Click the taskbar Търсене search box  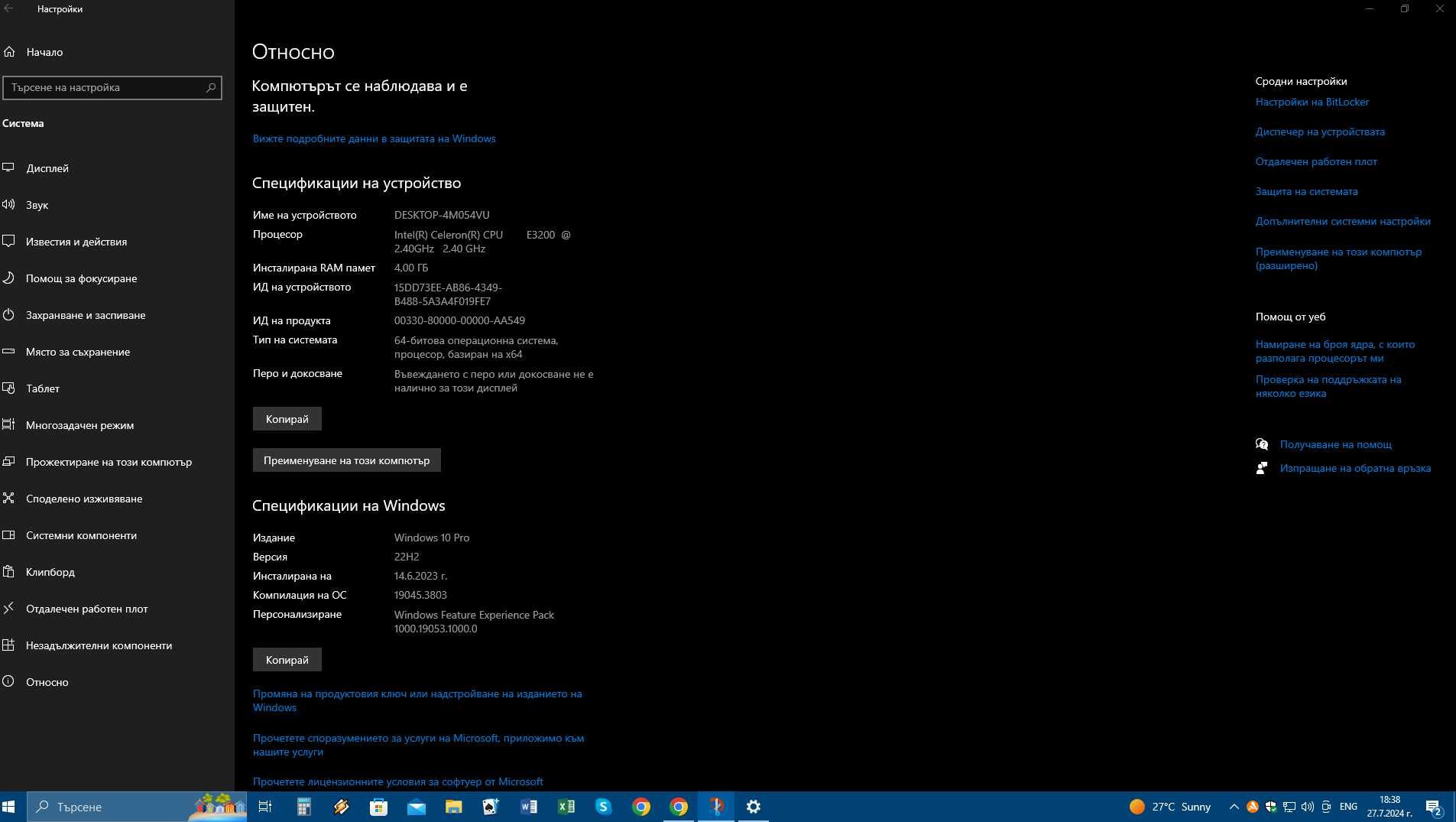[137, 807]
